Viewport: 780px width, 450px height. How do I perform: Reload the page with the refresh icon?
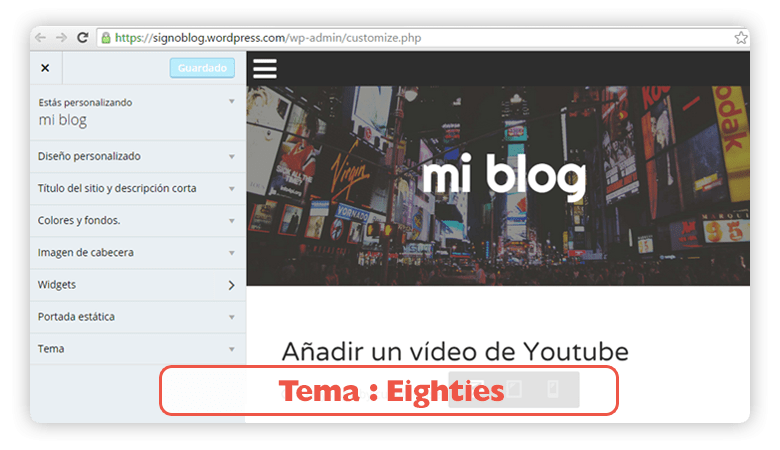point(83,38)
